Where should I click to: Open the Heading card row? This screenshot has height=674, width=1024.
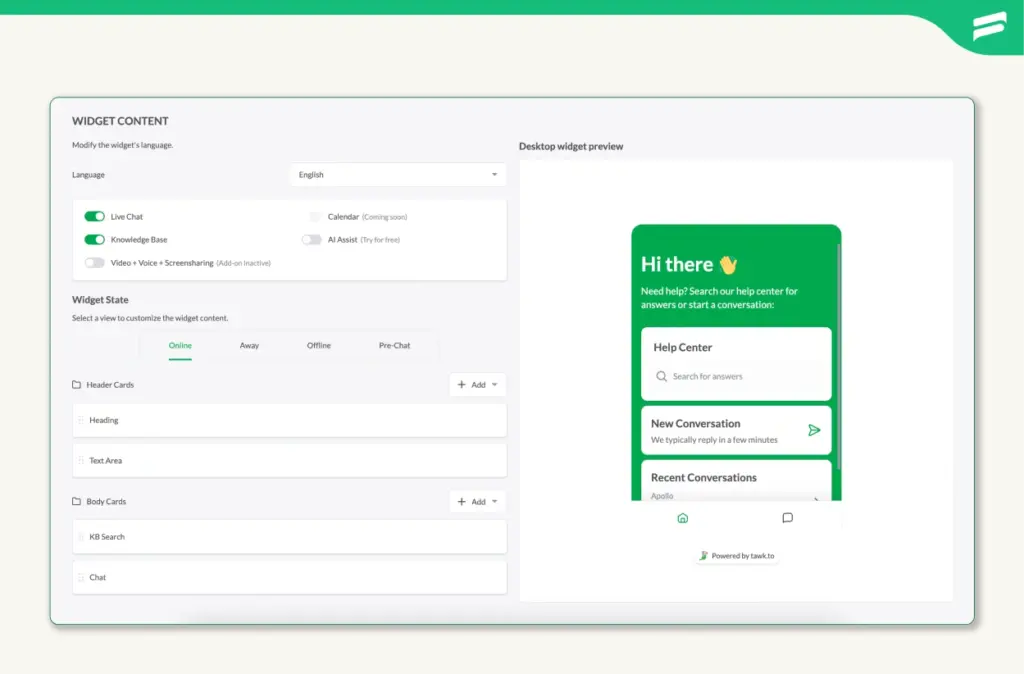tap(289, 420)
